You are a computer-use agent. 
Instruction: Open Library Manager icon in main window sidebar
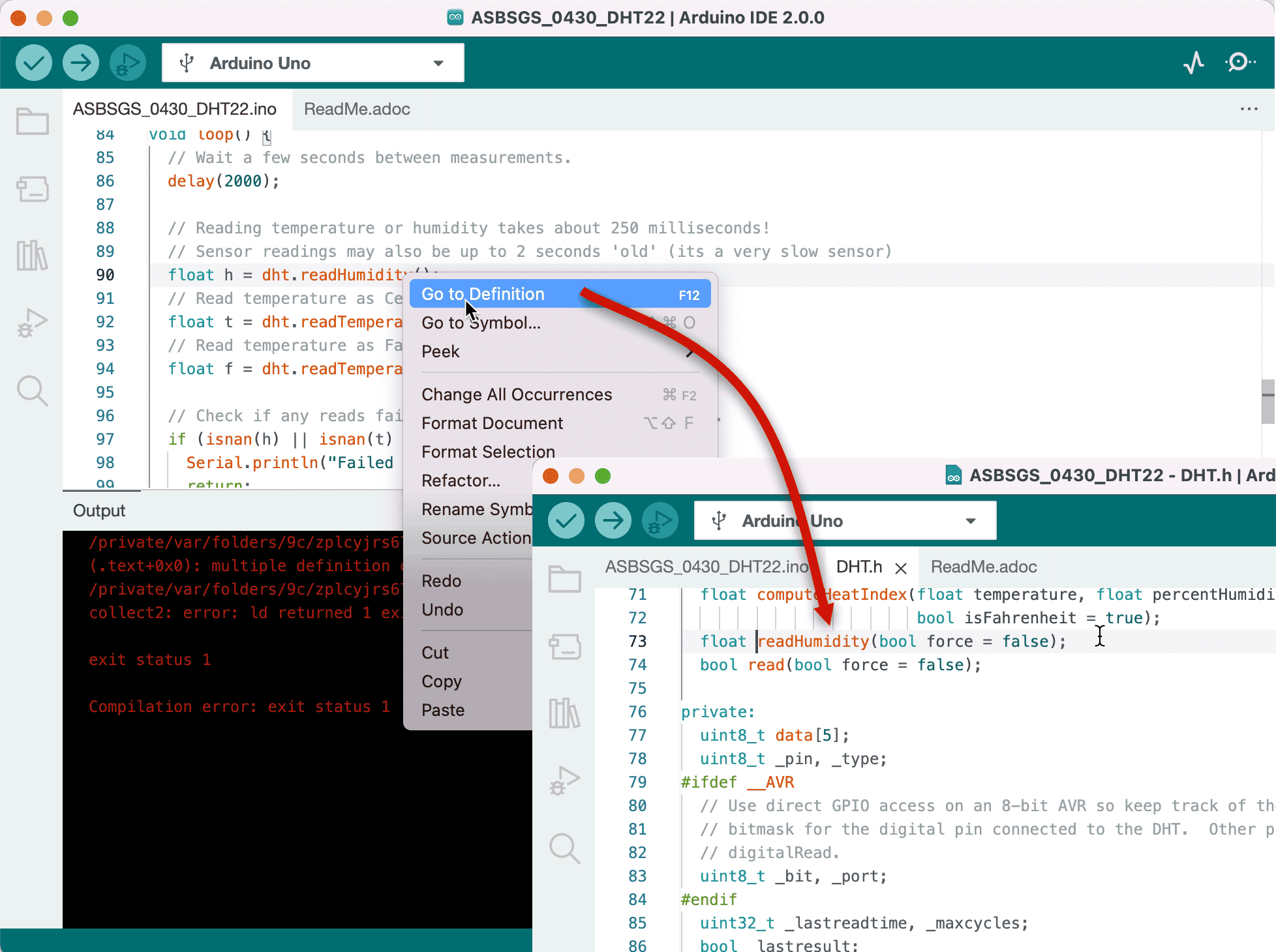(32, 255)
